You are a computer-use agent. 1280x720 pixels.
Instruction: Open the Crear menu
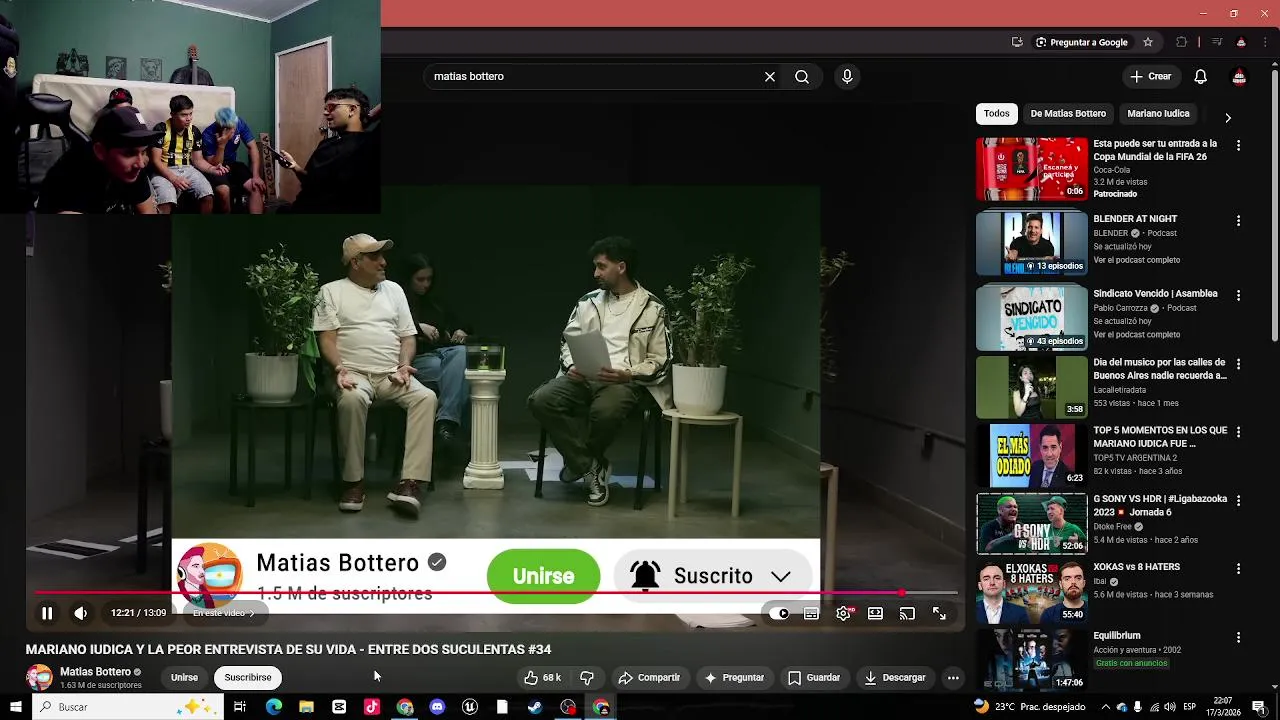click(1150, 76)
